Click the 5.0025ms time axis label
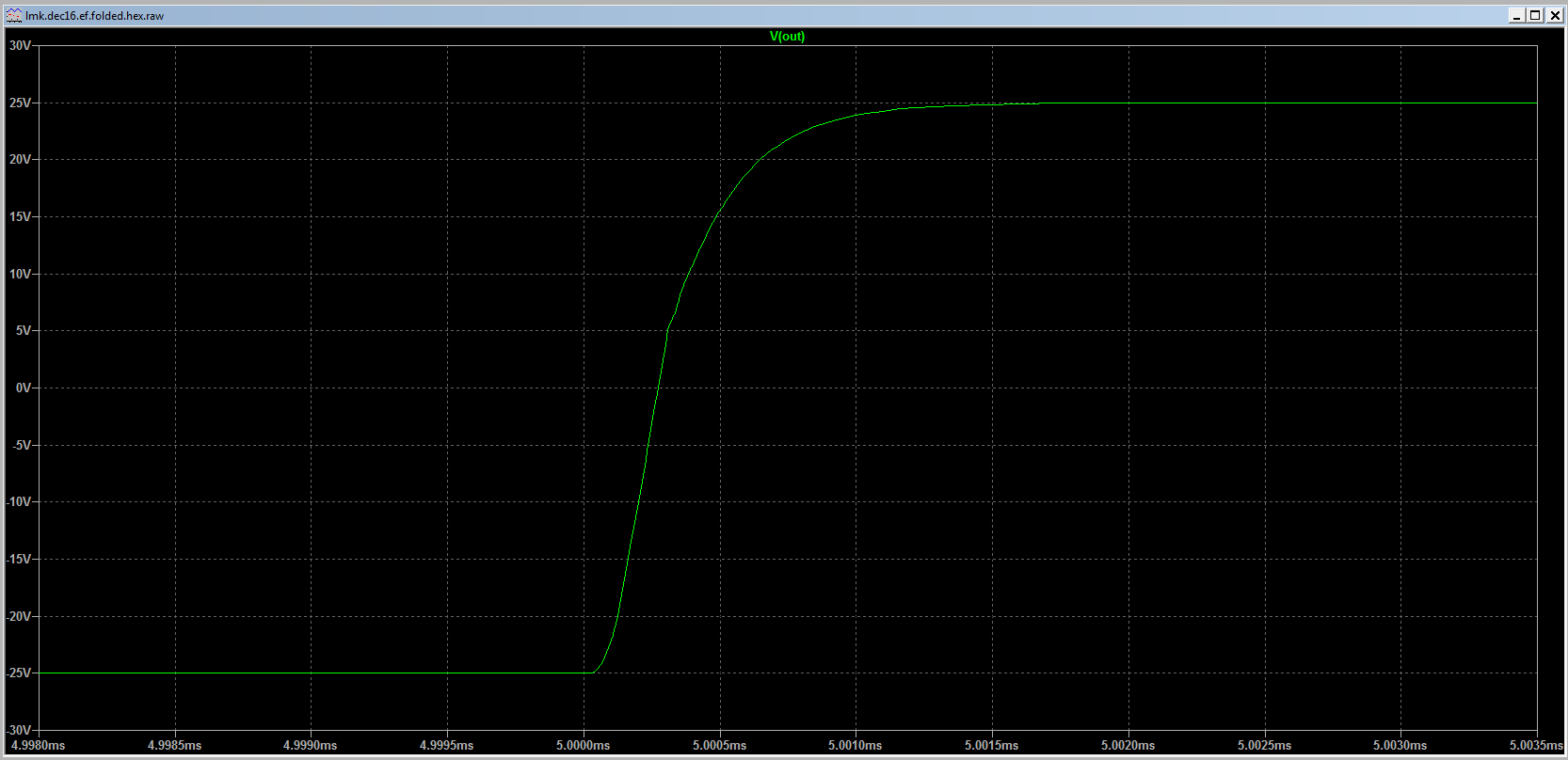The width and height of the screenshot is (1568, 760). click(1265, 745)
